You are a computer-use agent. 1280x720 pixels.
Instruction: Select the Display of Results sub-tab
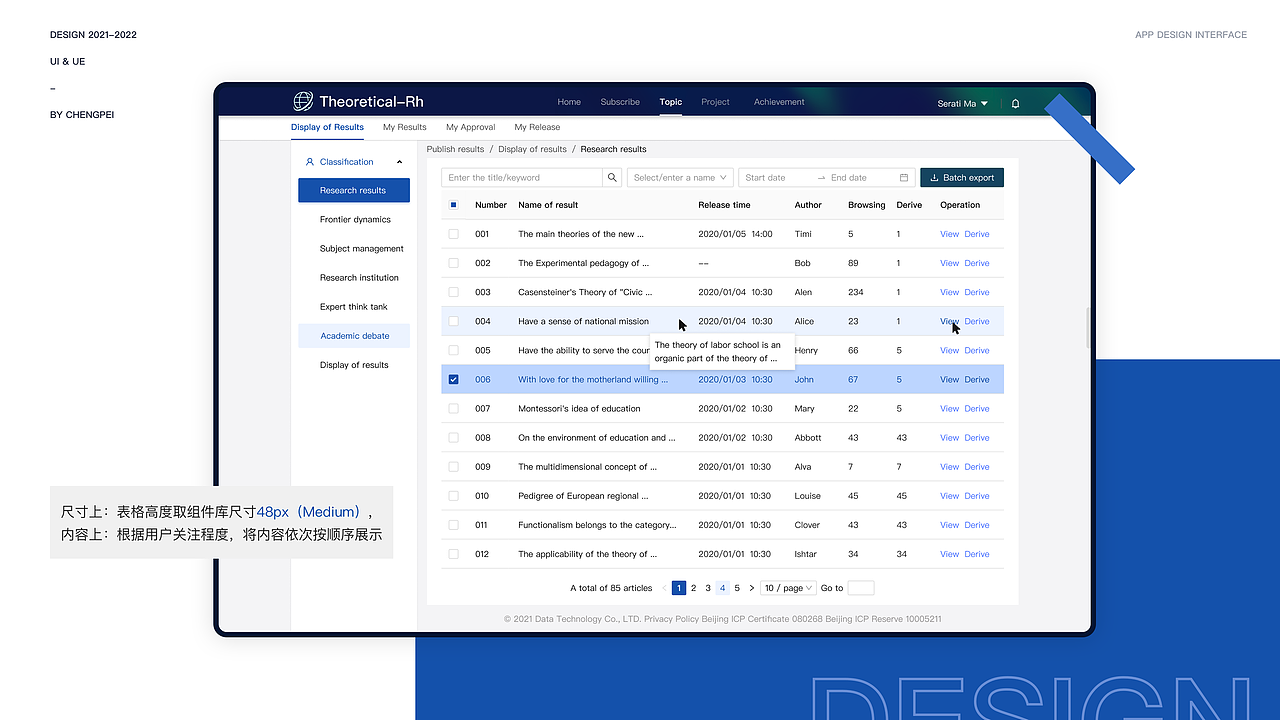click(x=327, y=127)
